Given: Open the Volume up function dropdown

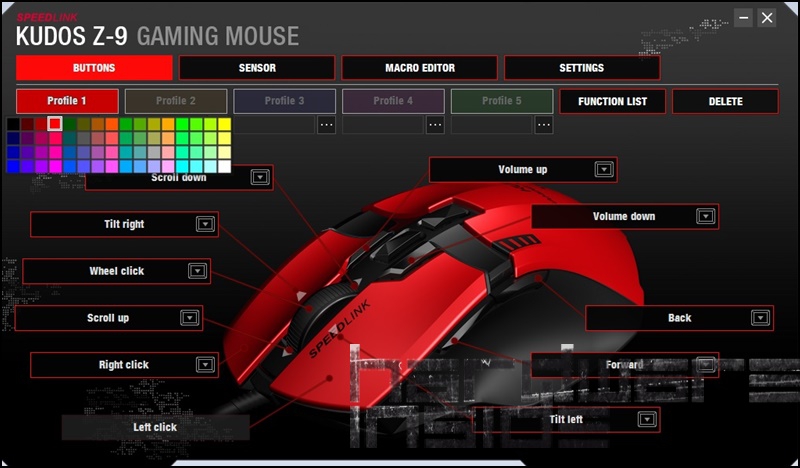Looking at the screenshot, I should tap(603, 170).
